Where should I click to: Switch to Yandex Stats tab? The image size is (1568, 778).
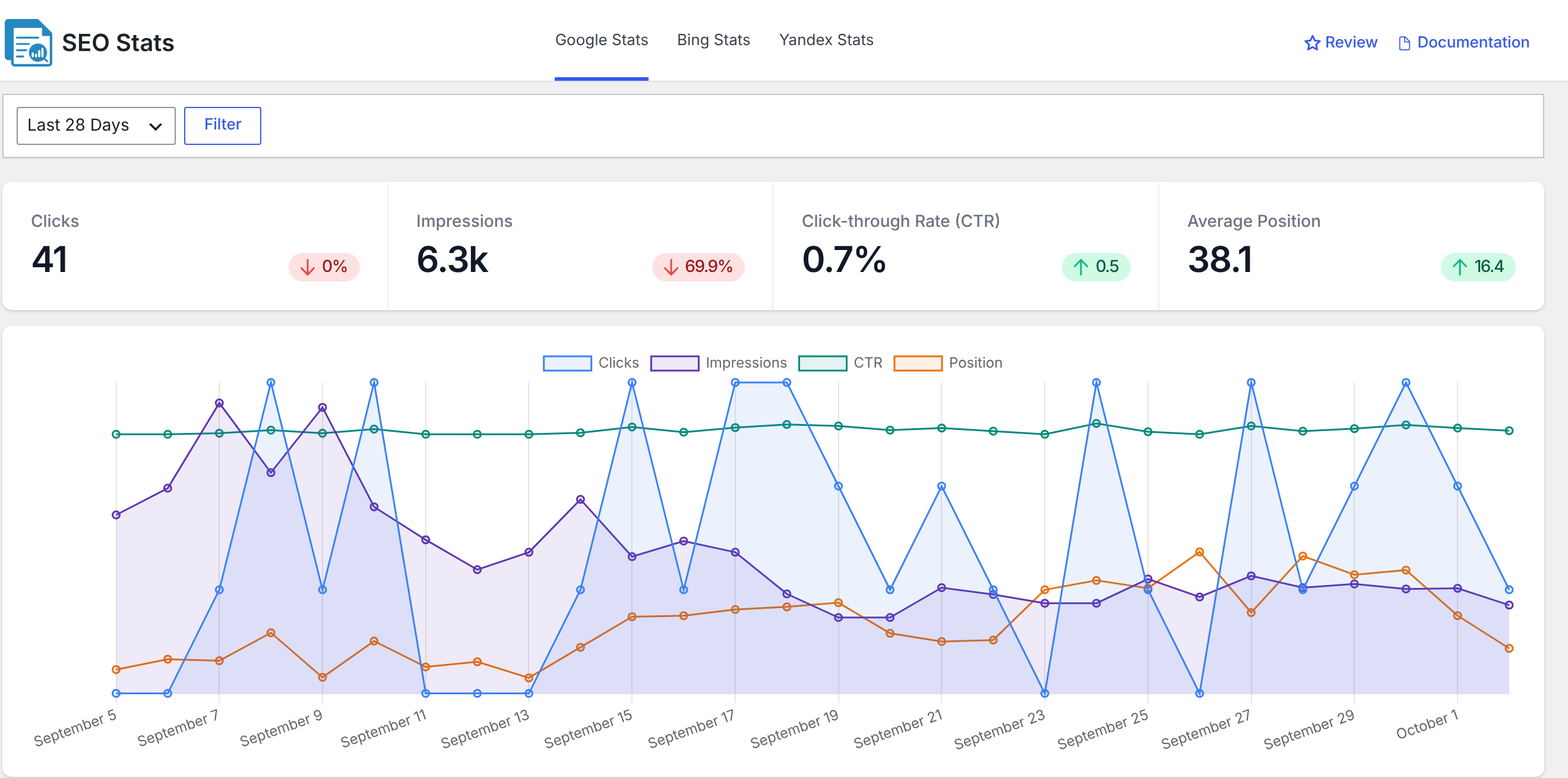[x=826, y=40]
